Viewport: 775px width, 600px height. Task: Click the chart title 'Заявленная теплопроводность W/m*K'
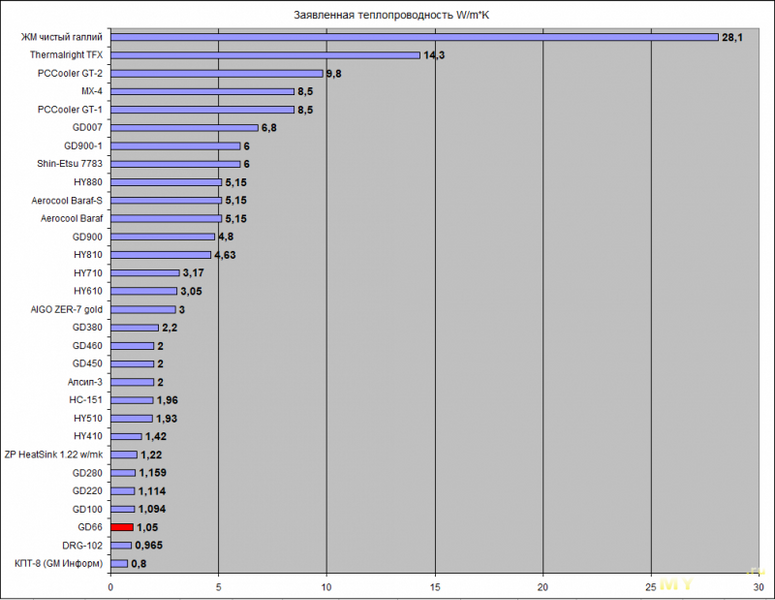pos(391,15)
